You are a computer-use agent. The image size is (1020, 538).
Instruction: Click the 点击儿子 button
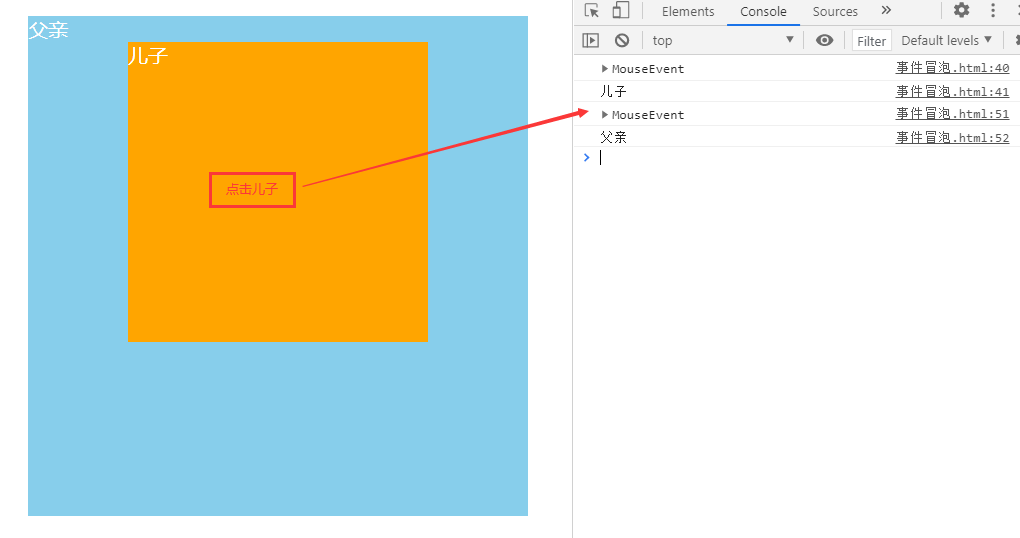252,190
